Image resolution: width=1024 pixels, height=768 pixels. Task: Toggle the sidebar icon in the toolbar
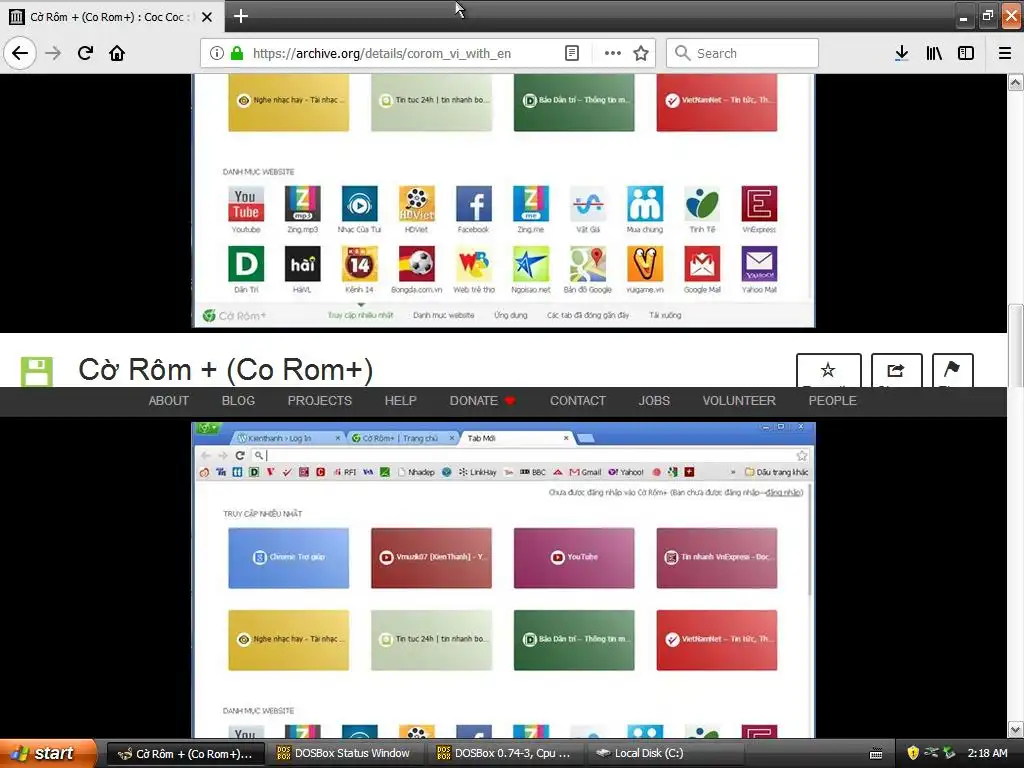[x=966, y=53]
